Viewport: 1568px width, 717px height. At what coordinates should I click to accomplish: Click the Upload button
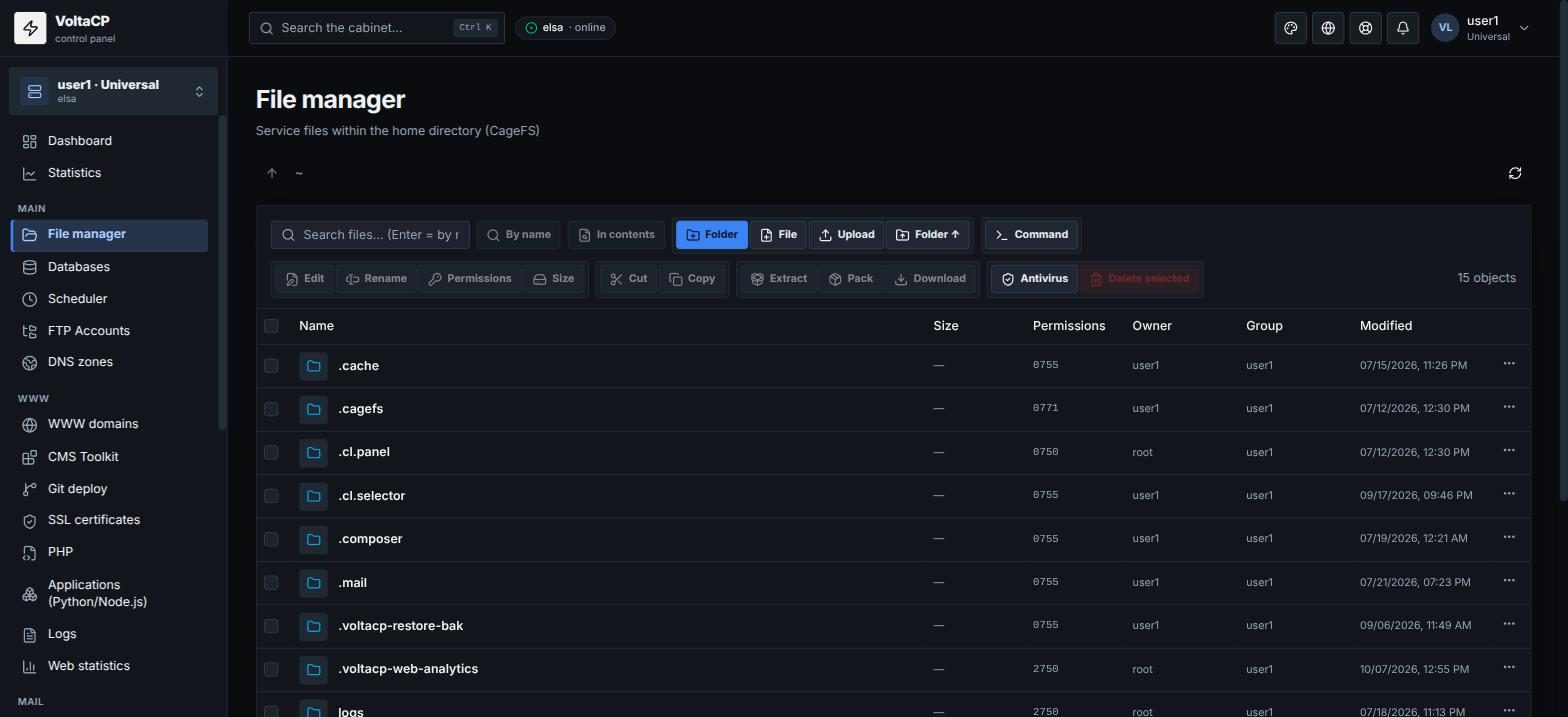tap(846, 235)
